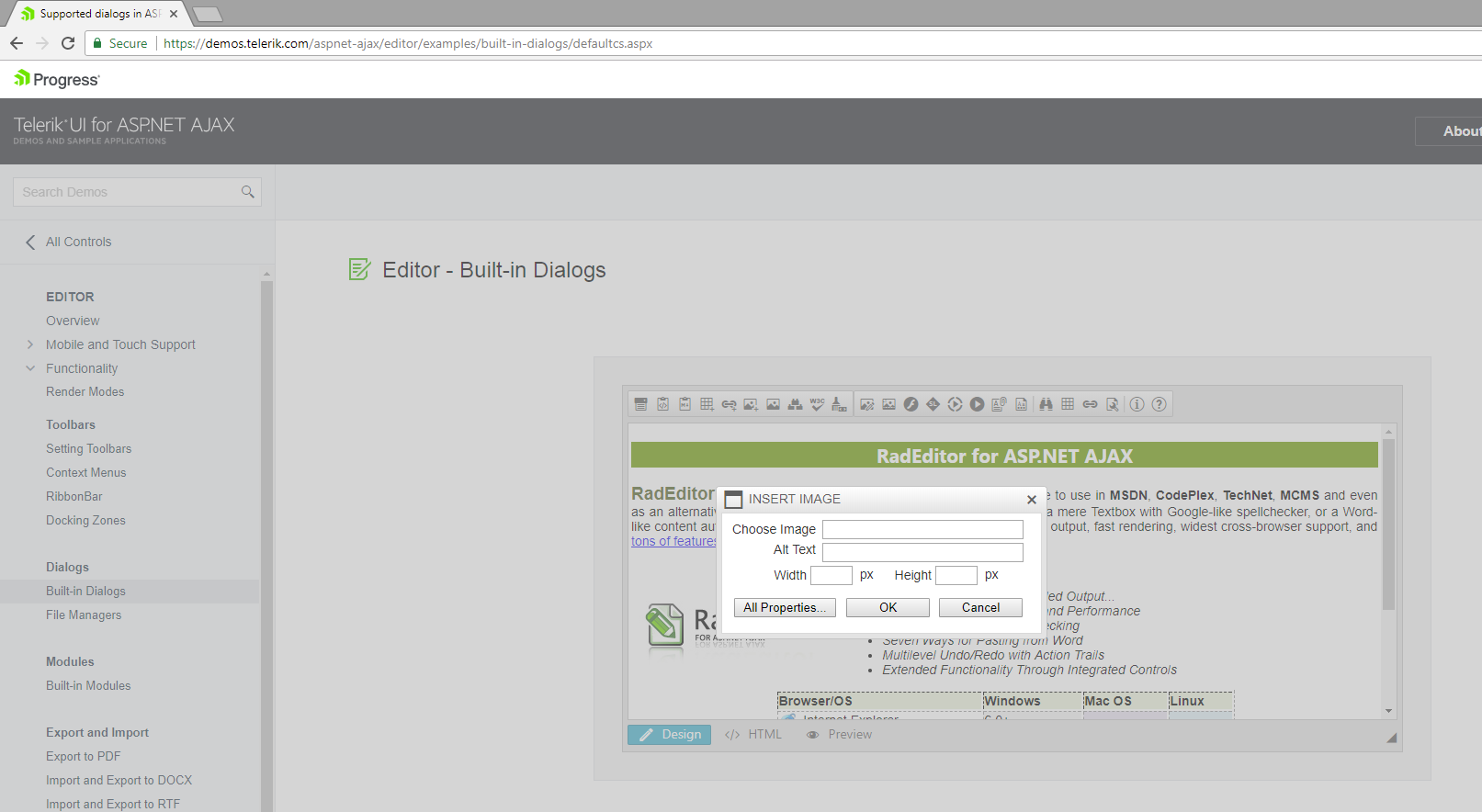This screenshot has height=812, width=1482.
Task: Click the Height input field
Action: pos(956,575)
